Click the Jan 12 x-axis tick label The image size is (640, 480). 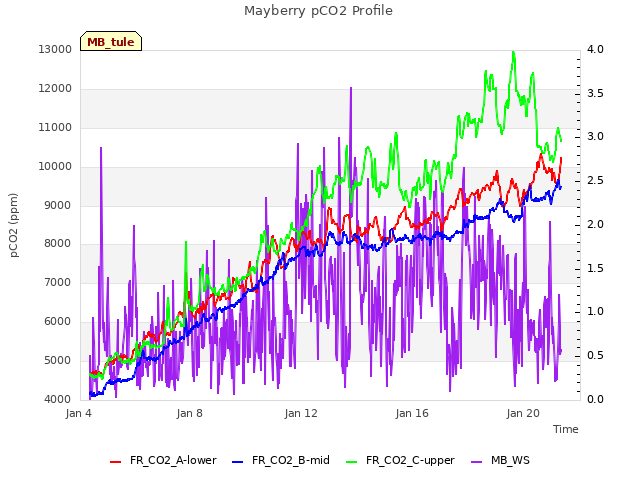[301, 413]
